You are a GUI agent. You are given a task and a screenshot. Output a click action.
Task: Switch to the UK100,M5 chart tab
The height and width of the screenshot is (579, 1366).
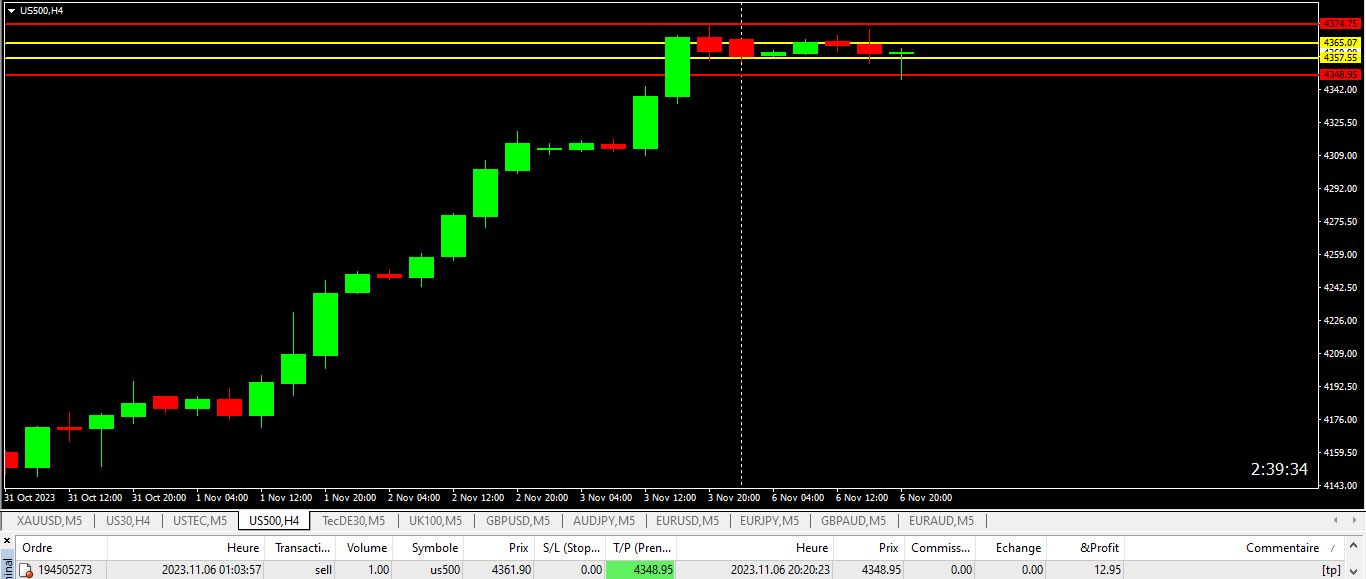pyautogui.click(x=435, y=521)
